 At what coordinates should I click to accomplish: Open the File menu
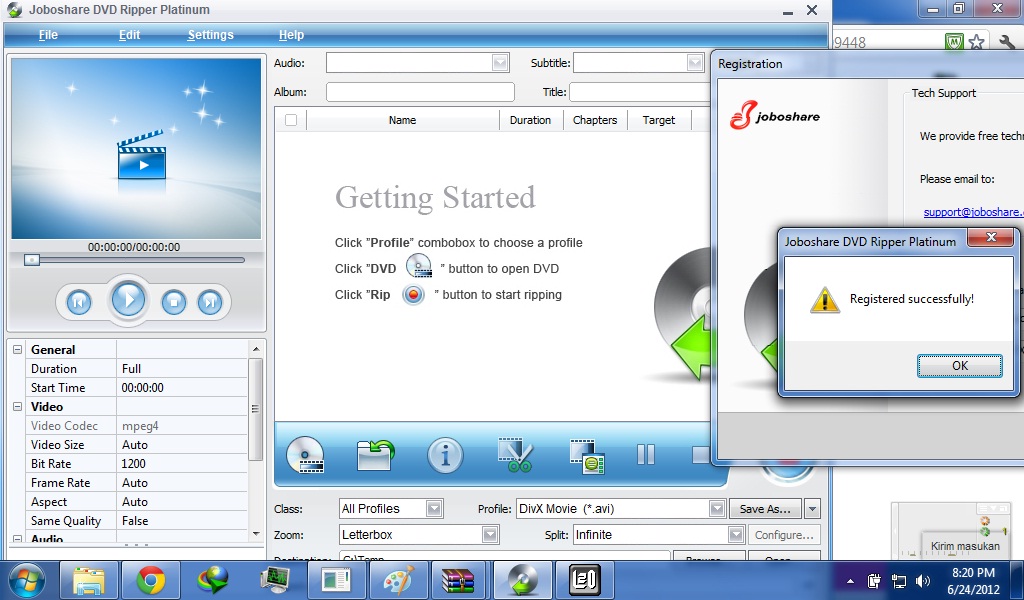(x=48, y=35)
